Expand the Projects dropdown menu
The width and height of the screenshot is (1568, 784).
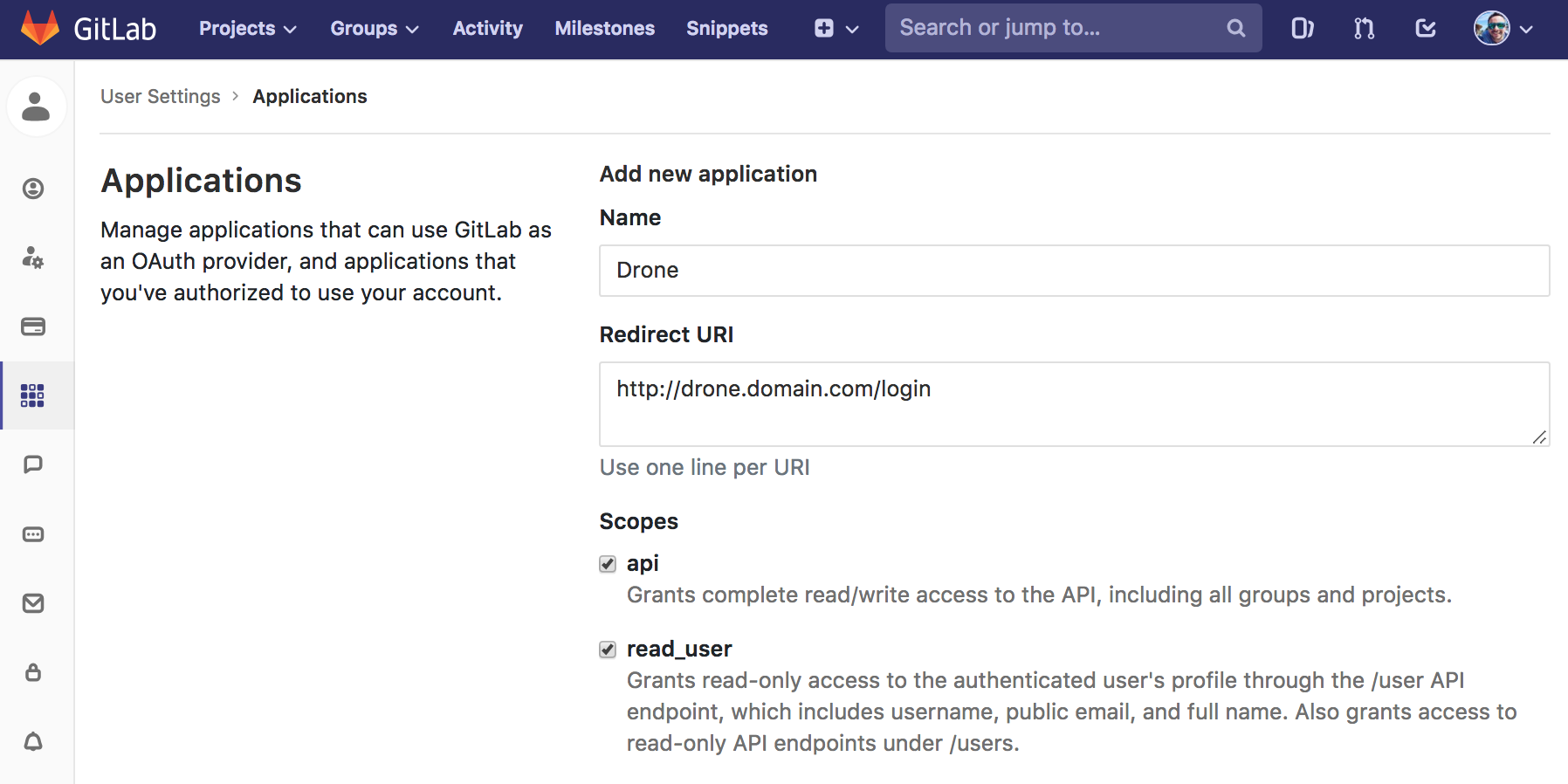tap(247, 29)
